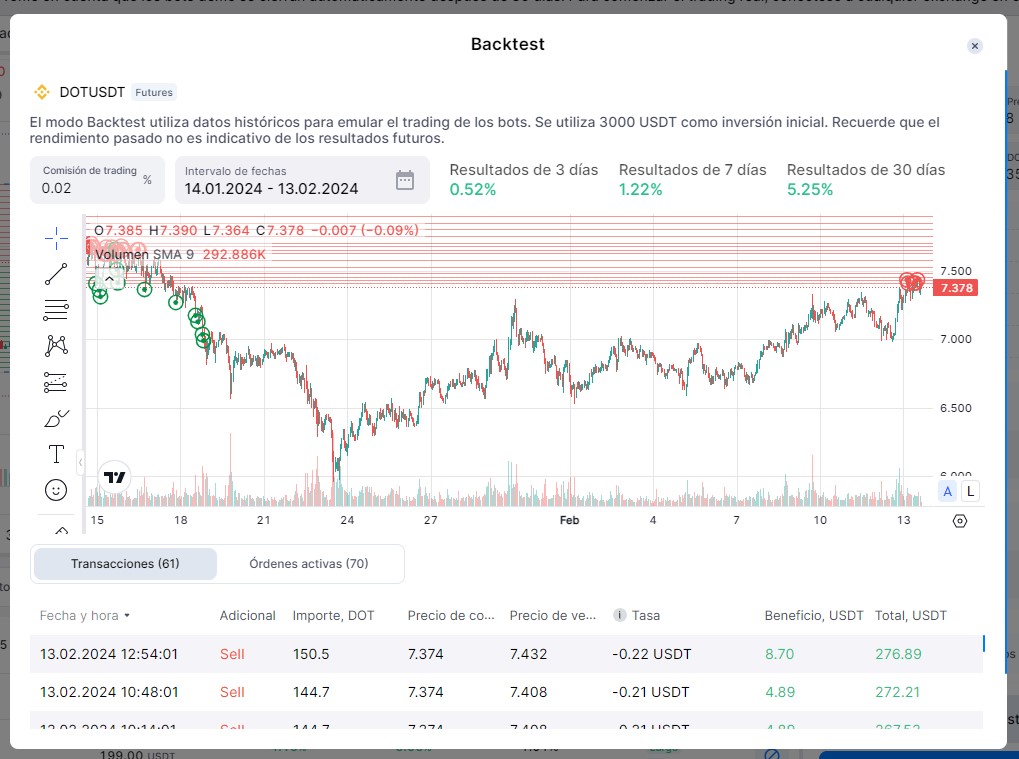Image resolution: width=1019 pixels, height=759 pixels.
Task: Toggle logarithmic scale 'L' button
Action: pos(970,491)
